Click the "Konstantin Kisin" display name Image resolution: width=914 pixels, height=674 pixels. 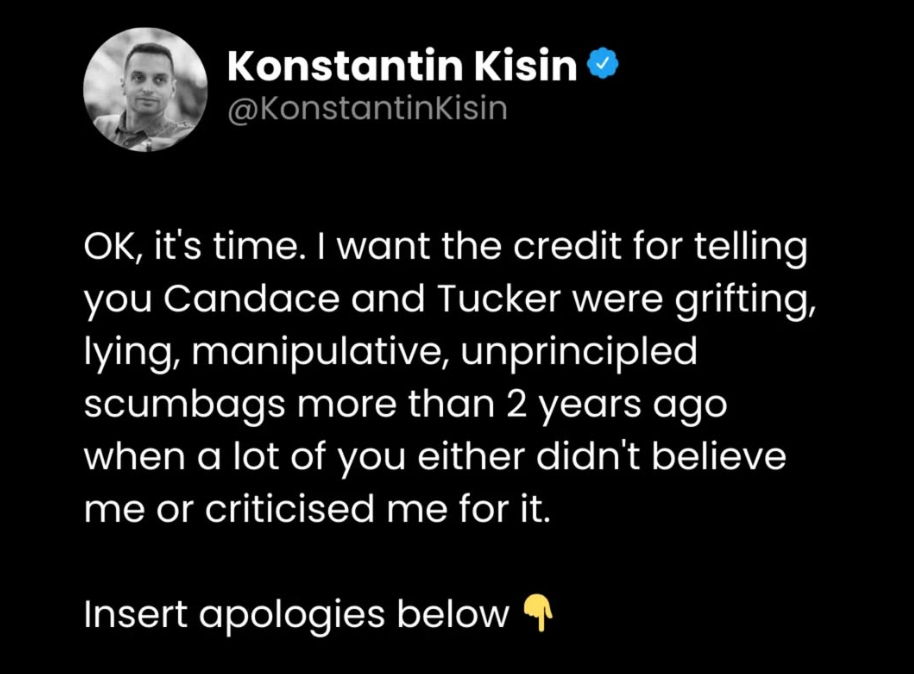click(x=403, y=66)
